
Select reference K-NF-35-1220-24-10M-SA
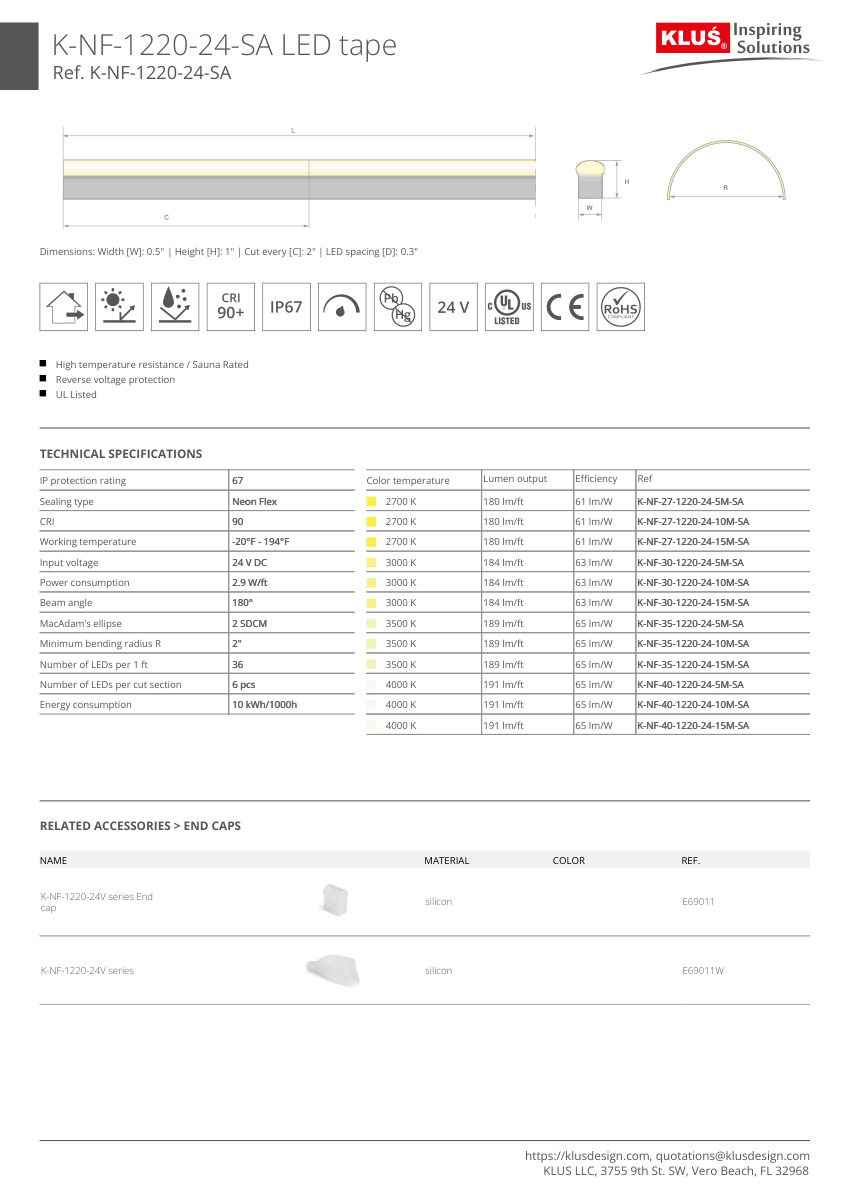(693, 644)
